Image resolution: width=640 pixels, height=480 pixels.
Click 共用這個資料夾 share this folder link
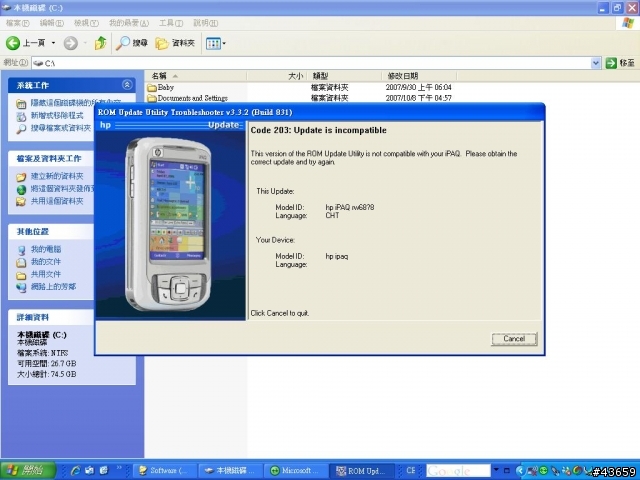click(x=57, y=201)
